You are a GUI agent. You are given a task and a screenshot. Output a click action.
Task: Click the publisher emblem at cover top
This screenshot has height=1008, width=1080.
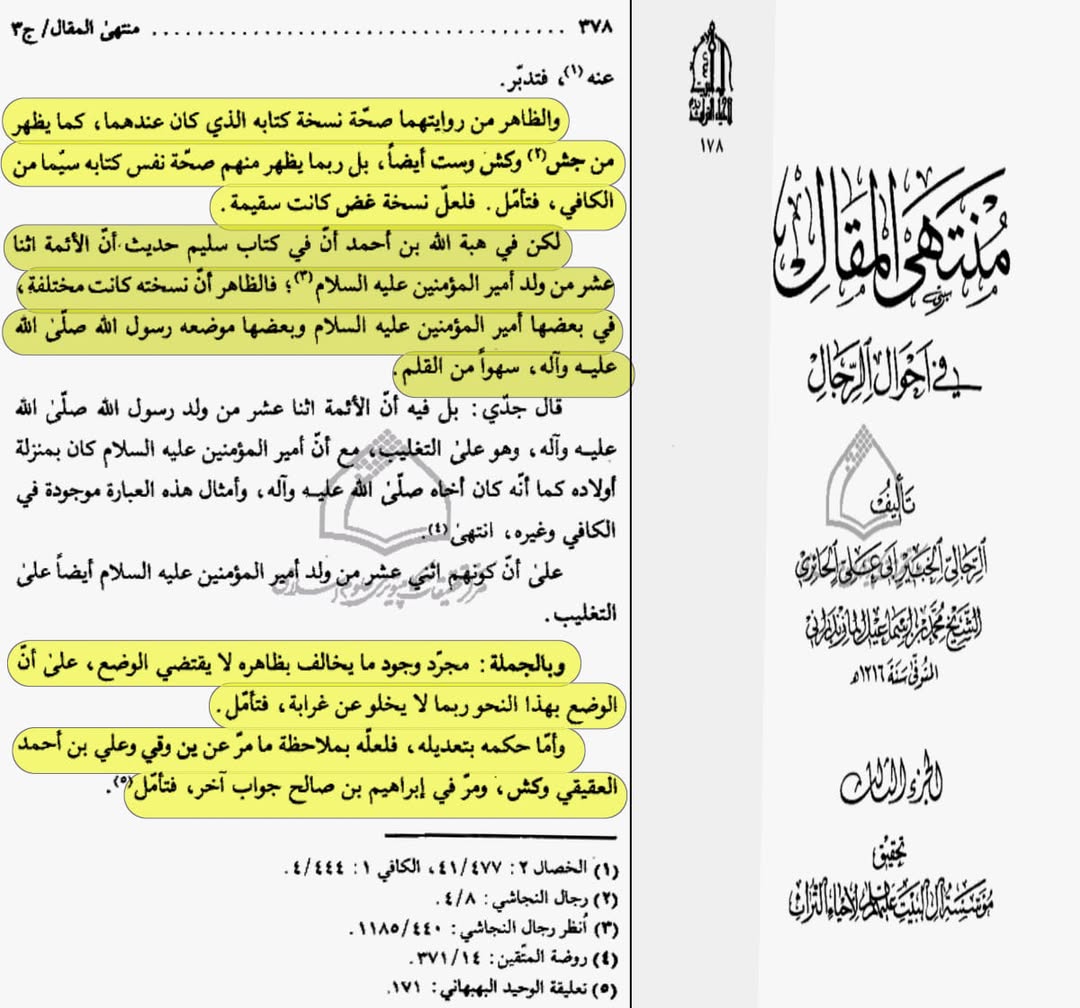(x=709, y=74)
